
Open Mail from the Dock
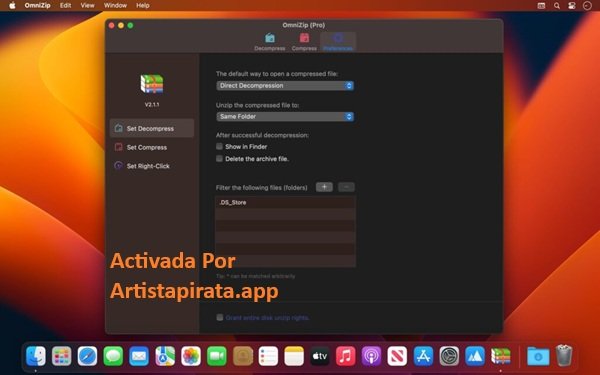pyautogui.click(x=139, y=356)
